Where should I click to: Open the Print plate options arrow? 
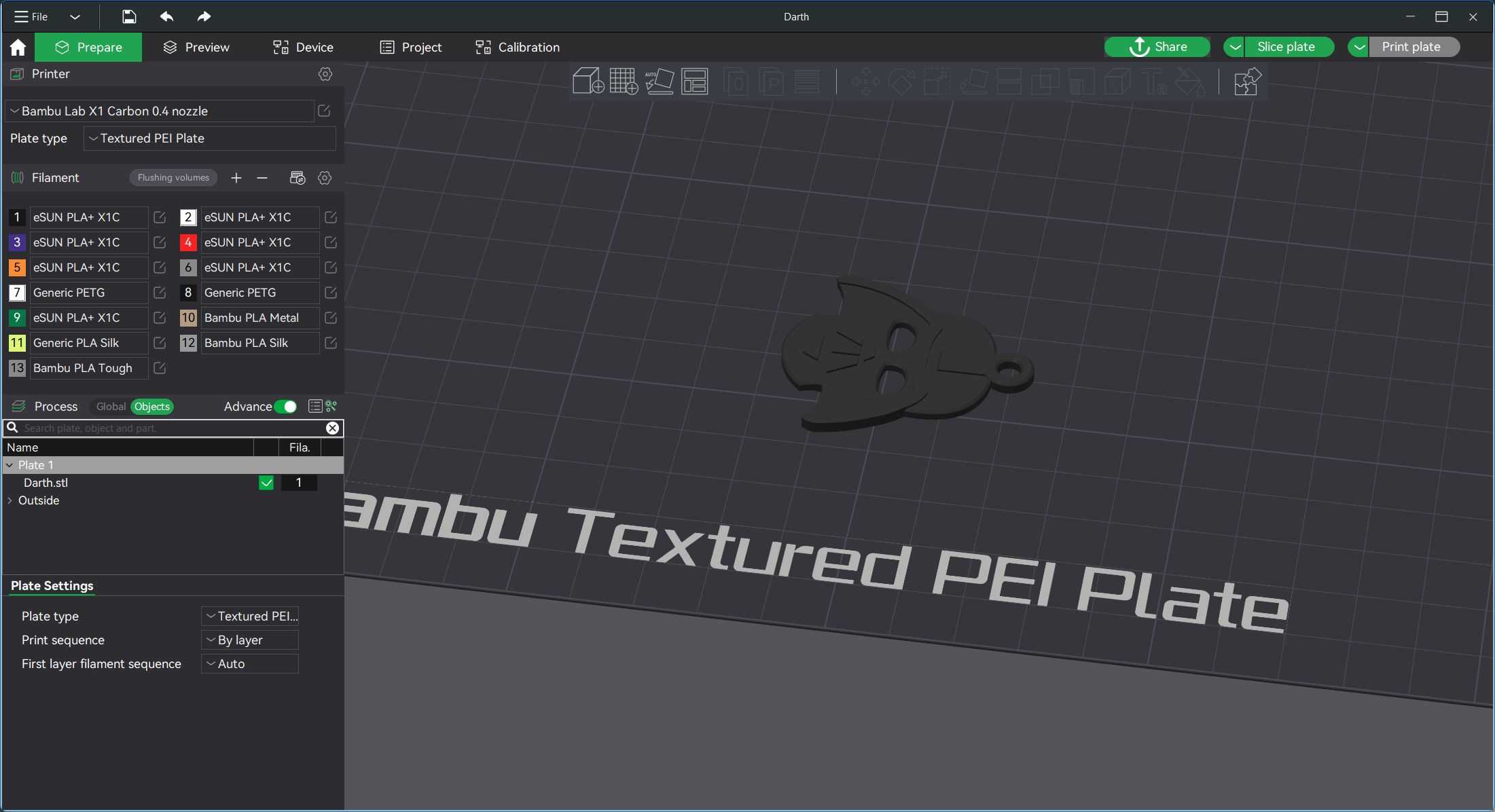point(1358,47)
